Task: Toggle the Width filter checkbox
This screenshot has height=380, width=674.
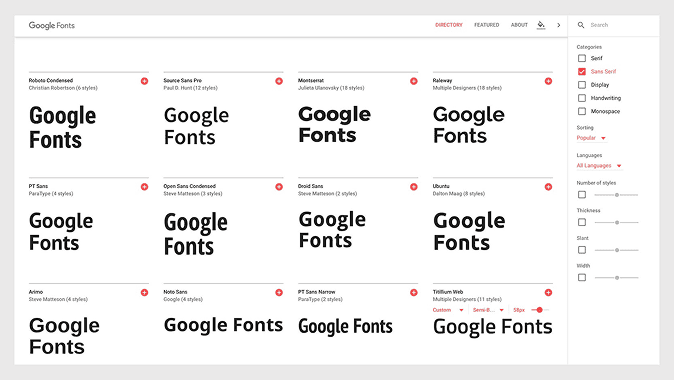Action: 582,277
